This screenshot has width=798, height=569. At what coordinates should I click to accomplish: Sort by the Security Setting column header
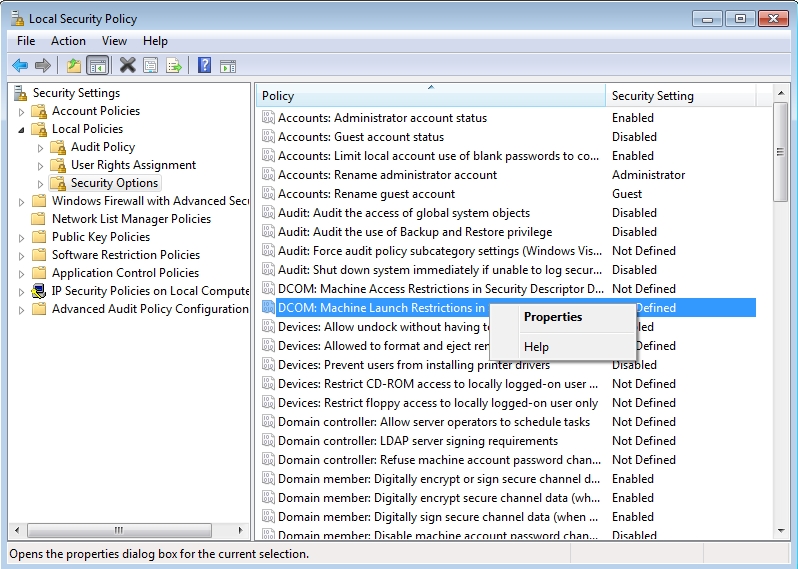652,96
